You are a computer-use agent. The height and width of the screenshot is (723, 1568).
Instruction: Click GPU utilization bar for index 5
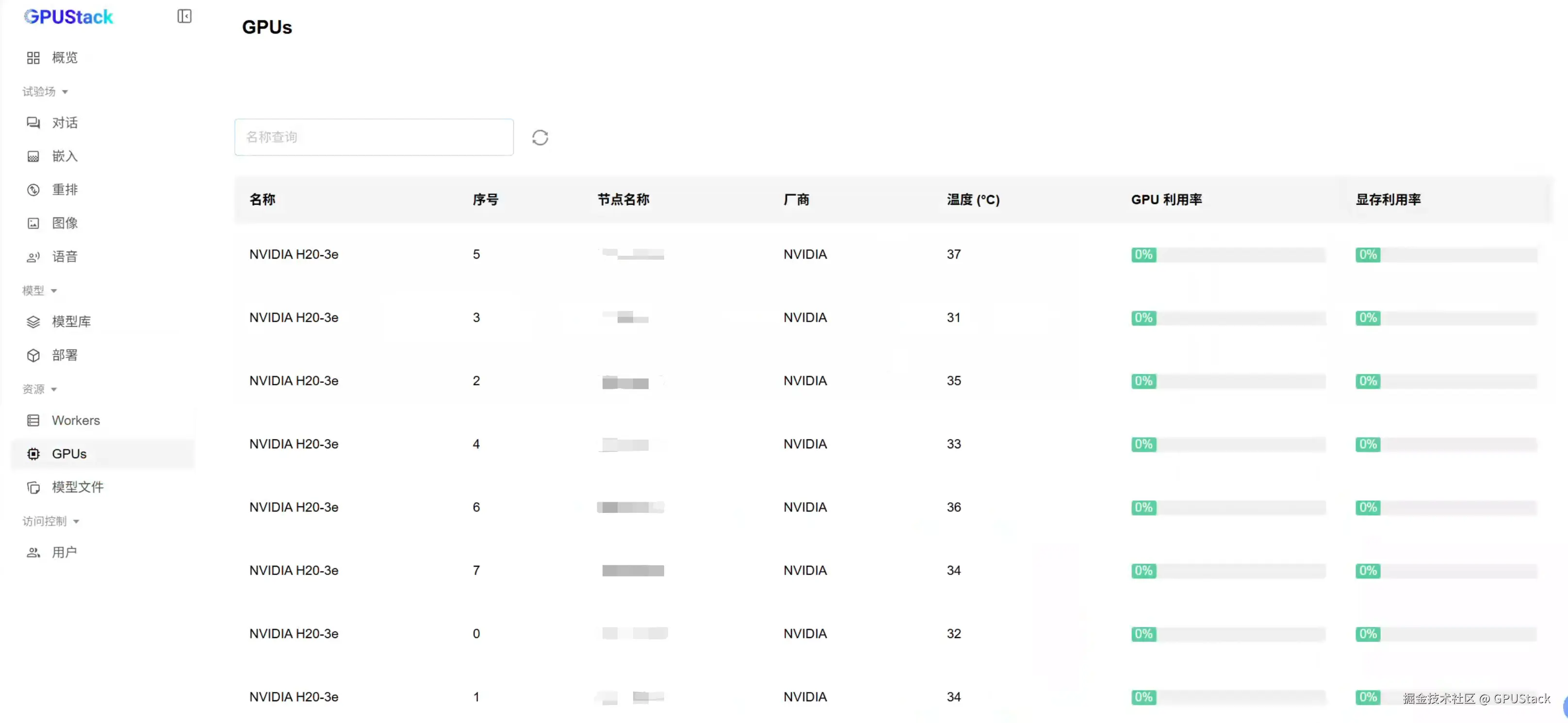point(1228,255)
